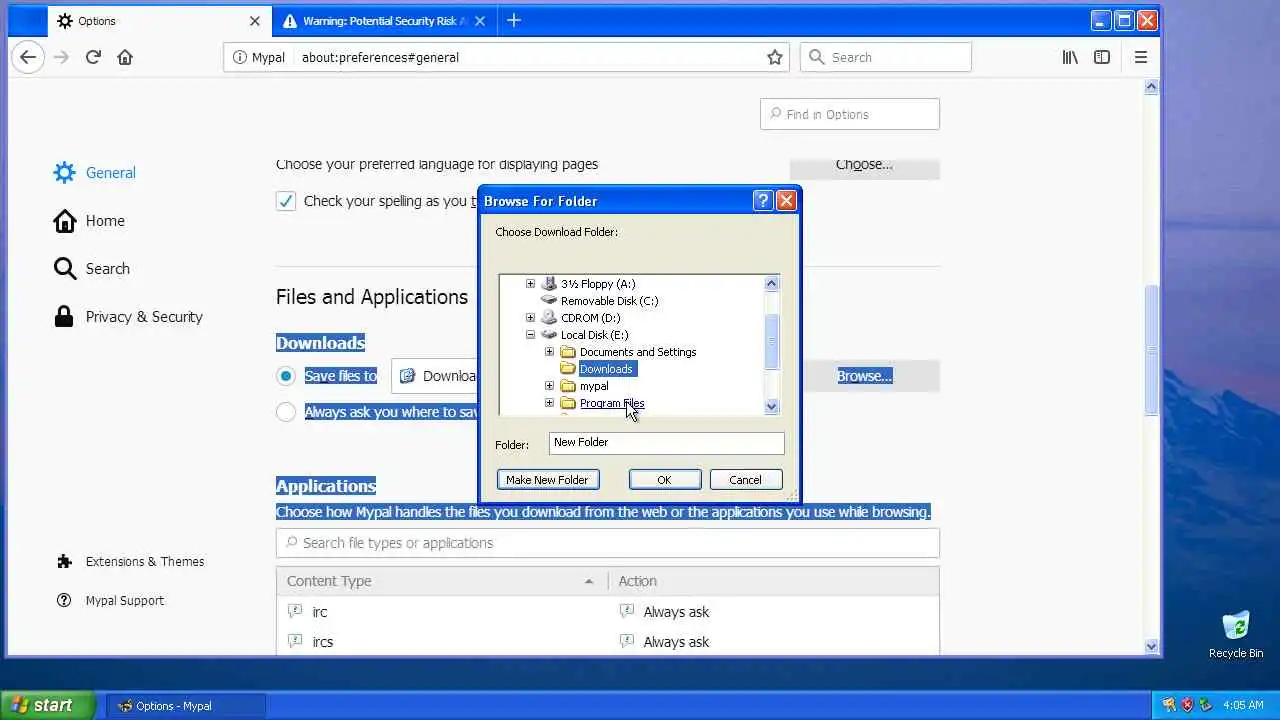Click the Folder name input field
1280x720 pixels.
666,442
